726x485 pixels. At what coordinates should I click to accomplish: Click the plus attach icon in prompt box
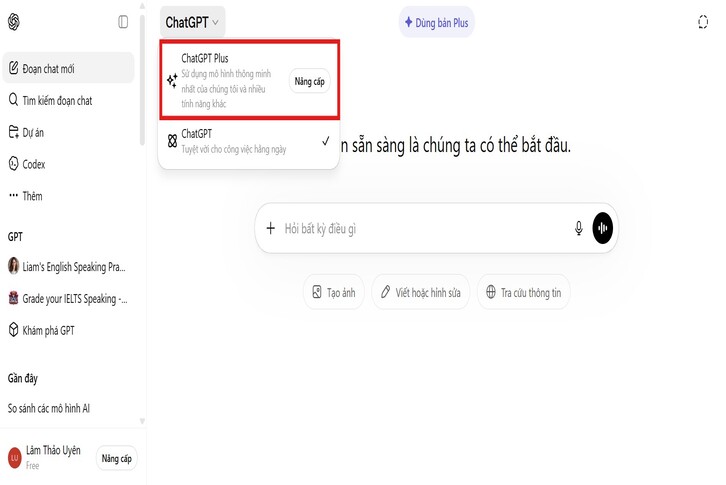pos(271,228)
